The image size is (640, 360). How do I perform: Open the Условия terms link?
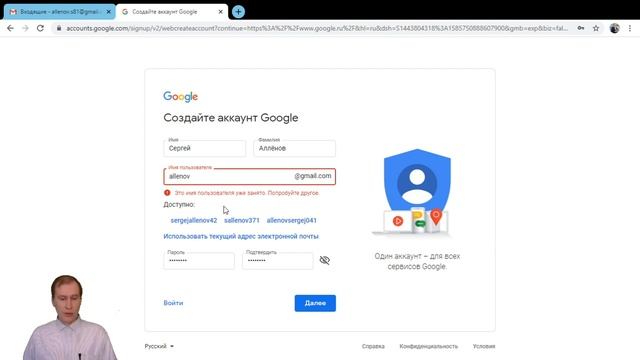coord(484,346)
